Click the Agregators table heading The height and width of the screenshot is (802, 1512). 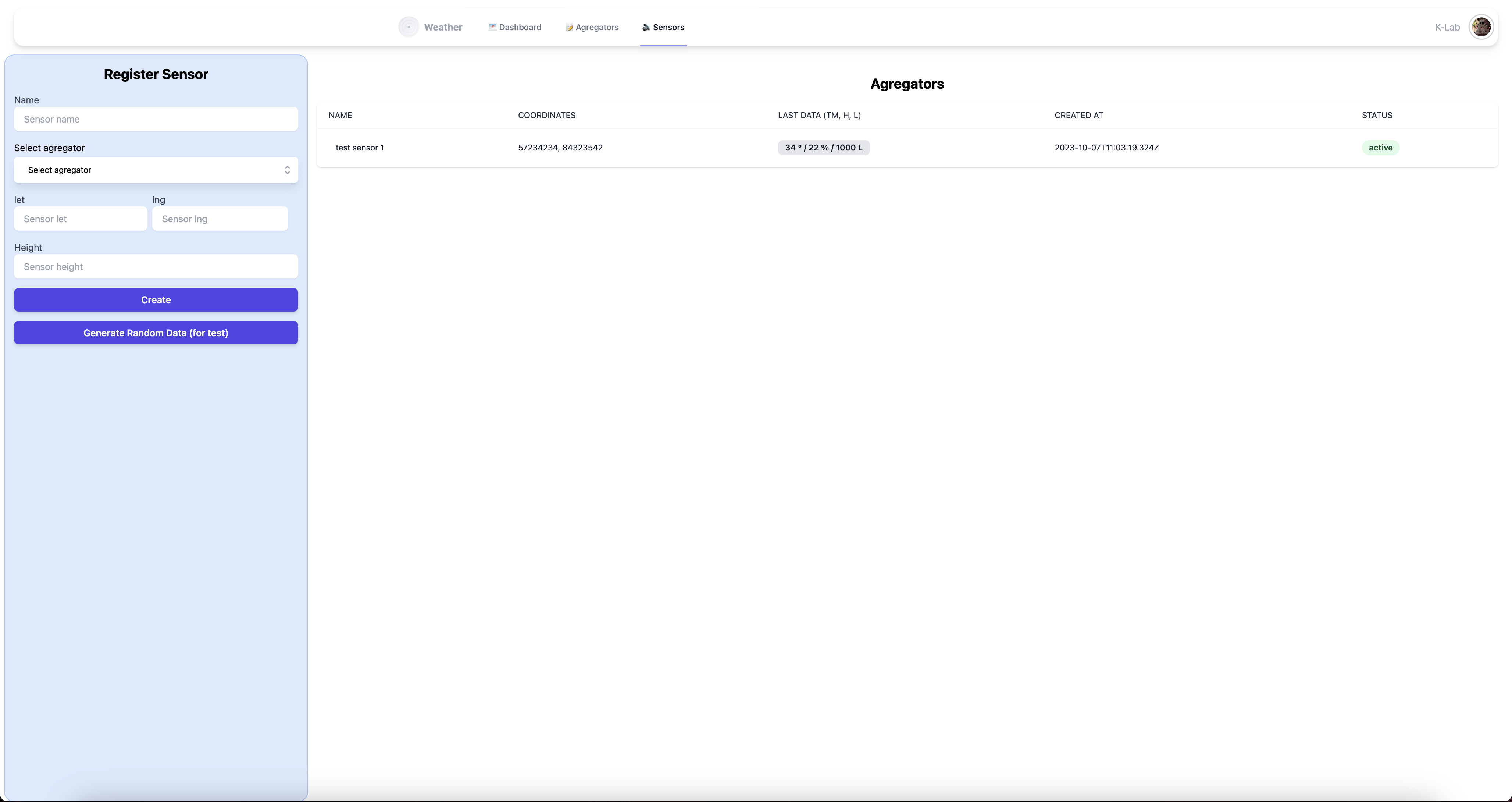coord(907,84)
